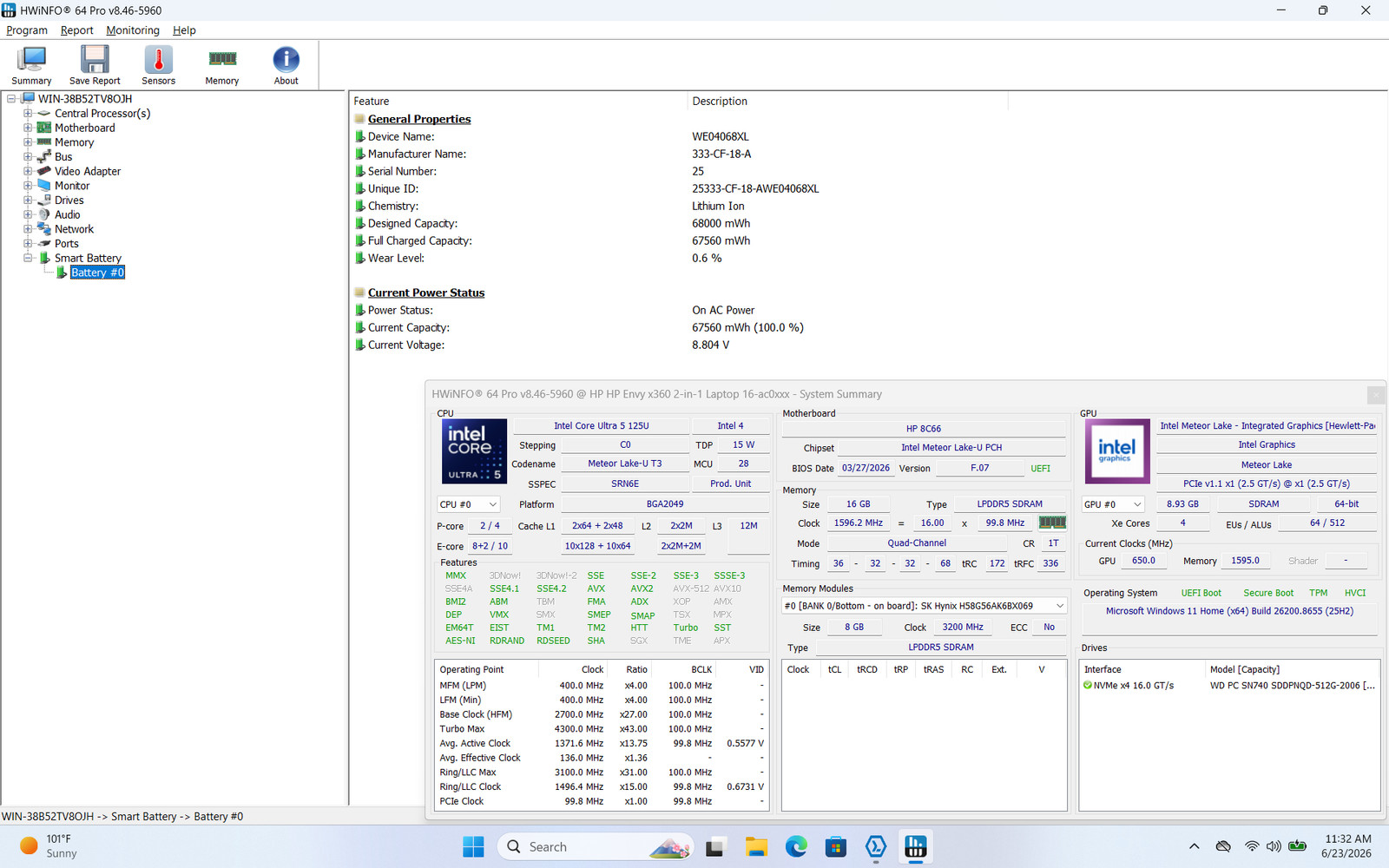1389x868 pixels.
Task: Open the memory module BANK 0 dropdown
Action: click(x=925, y=606)
